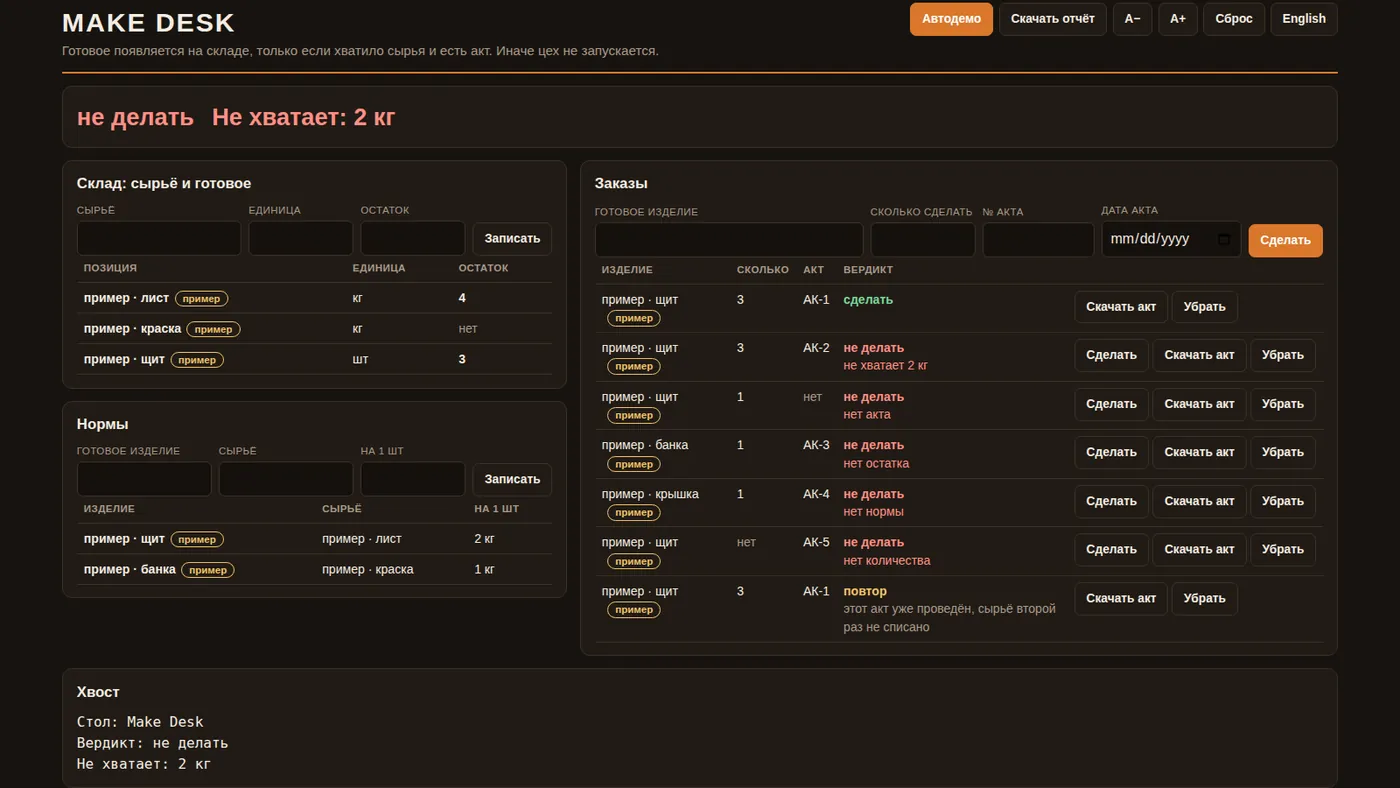This screenshot has height=788, width=1400.
Task: Download act for the сделать verdict row
Action: [1121, 307]
